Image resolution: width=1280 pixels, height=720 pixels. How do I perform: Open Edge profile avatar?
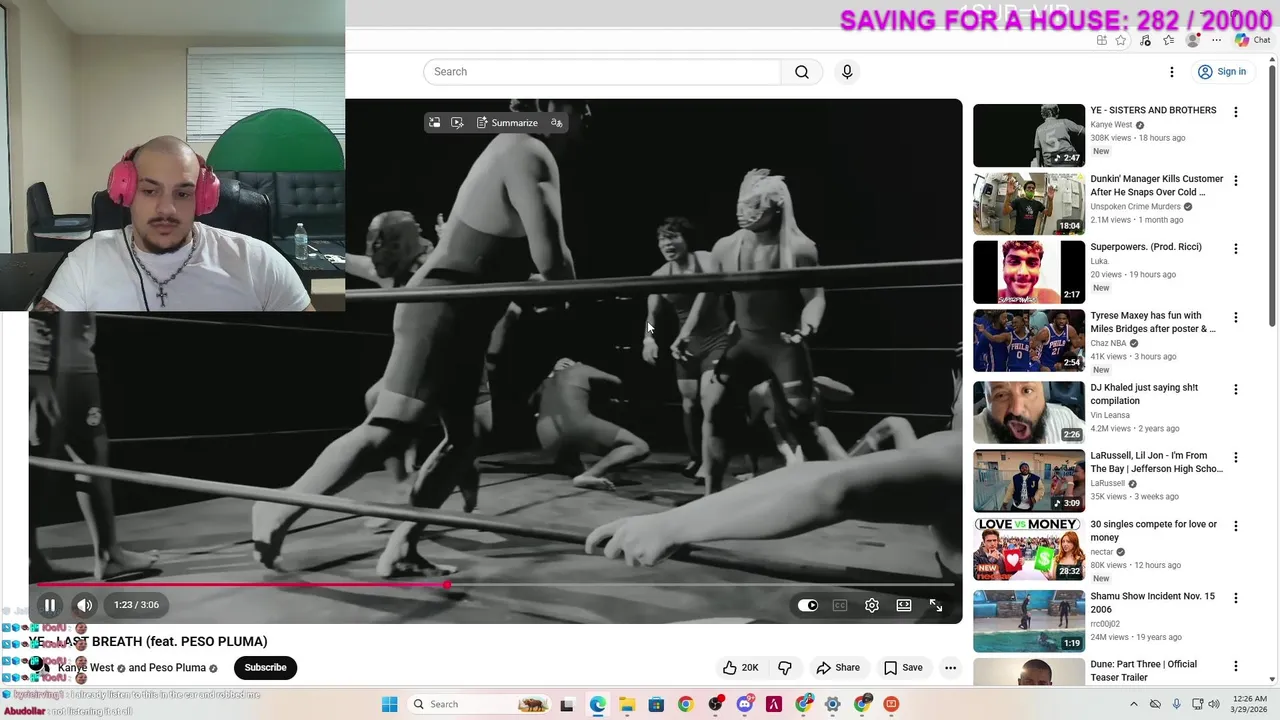[1192, 40]
